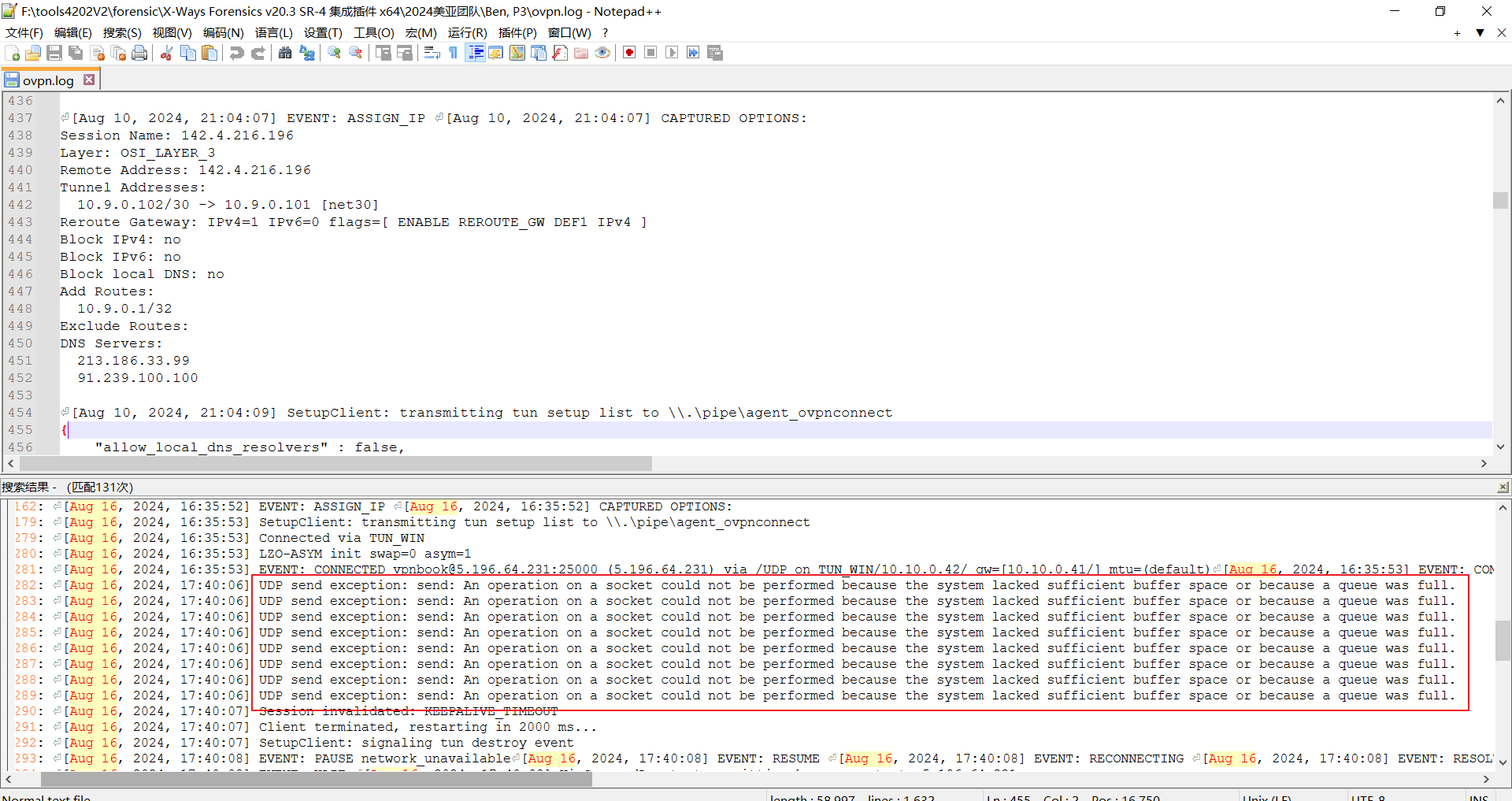This screenshot has height=801, width=1512.
Task: Undo the last edit via toolbar
Action: point(236,53)
